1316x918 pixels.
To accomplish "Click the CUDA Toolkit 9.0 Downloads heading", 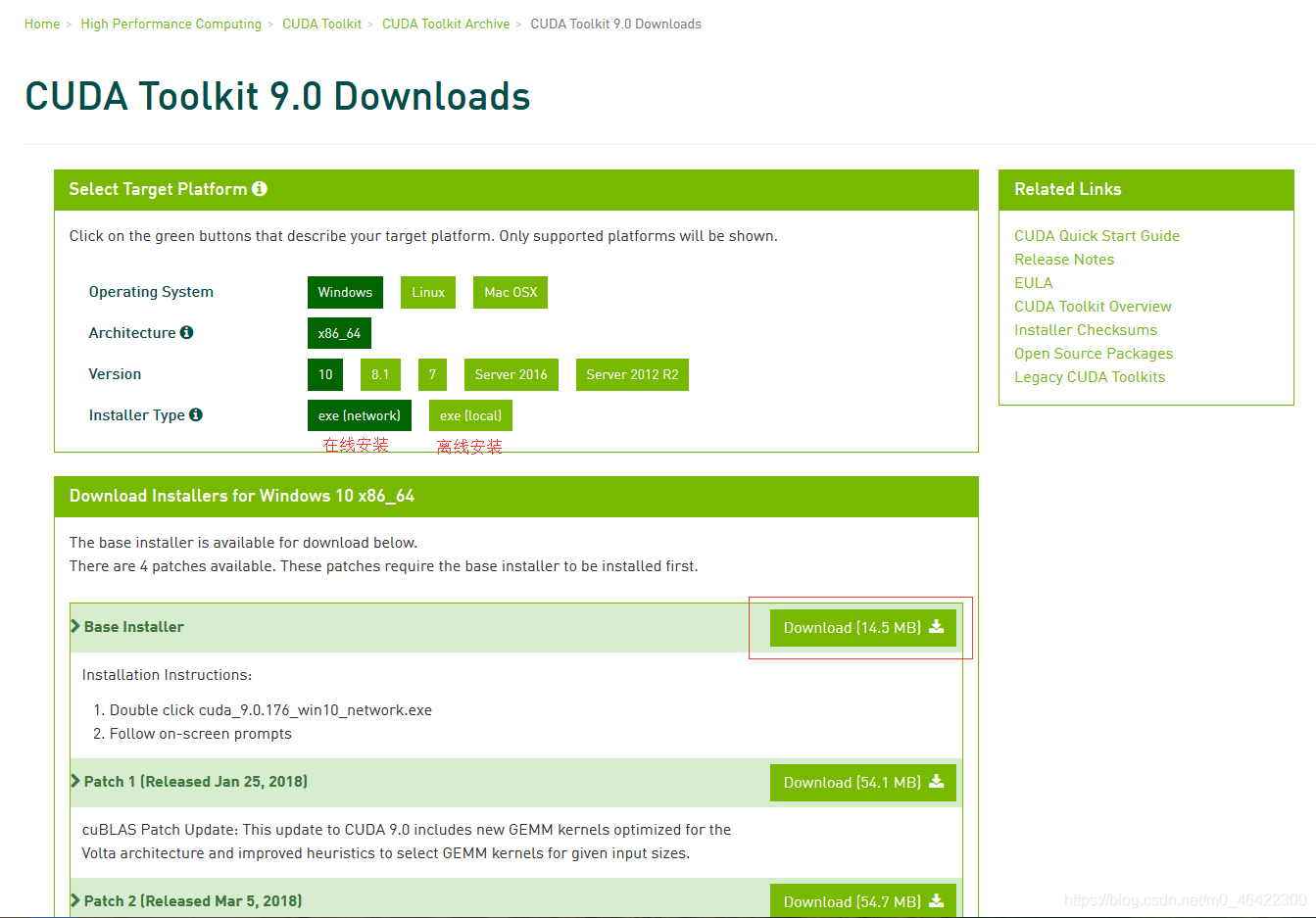I will coord(277,96).
